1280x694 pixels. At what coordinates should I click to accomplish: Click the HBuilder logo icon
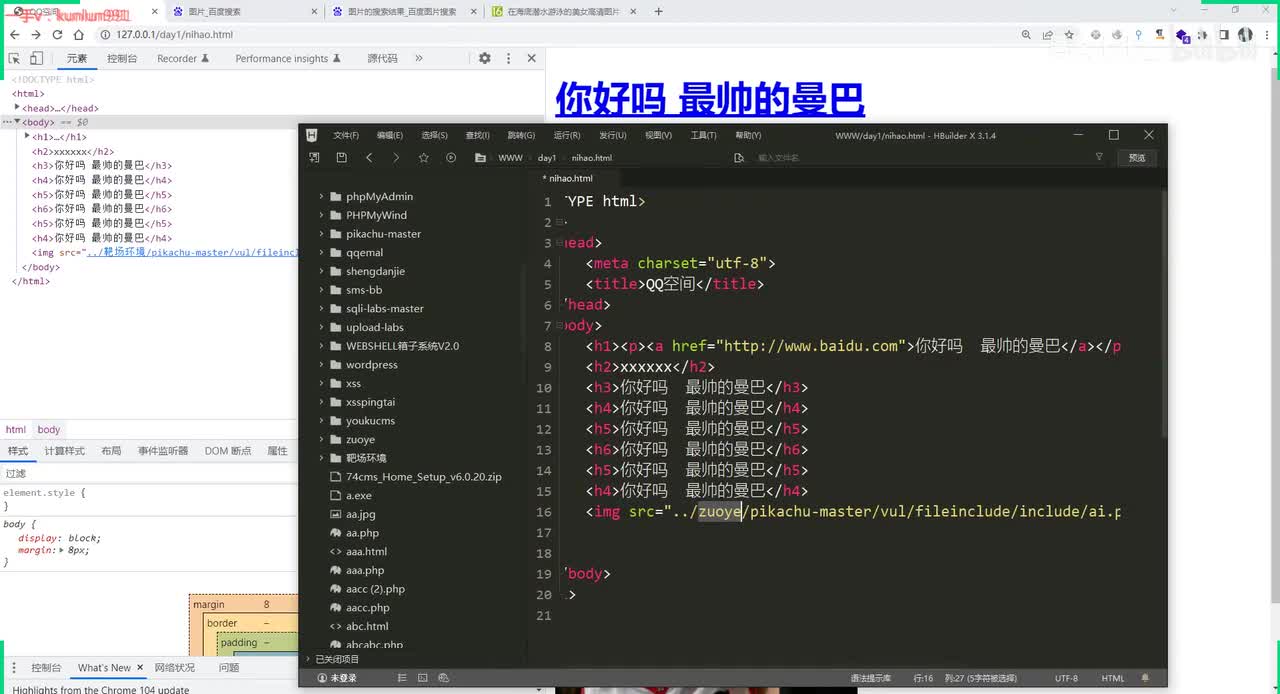tap(312, 135)
